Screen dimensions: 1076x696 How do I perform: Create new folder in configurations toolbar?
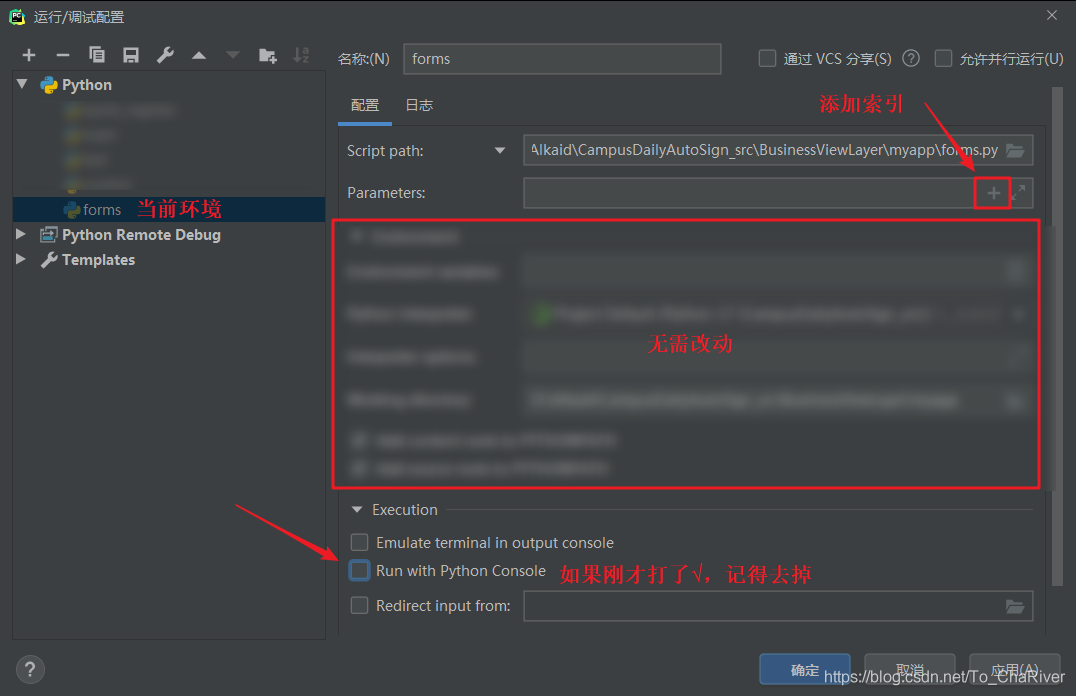(x=267, y=56)
